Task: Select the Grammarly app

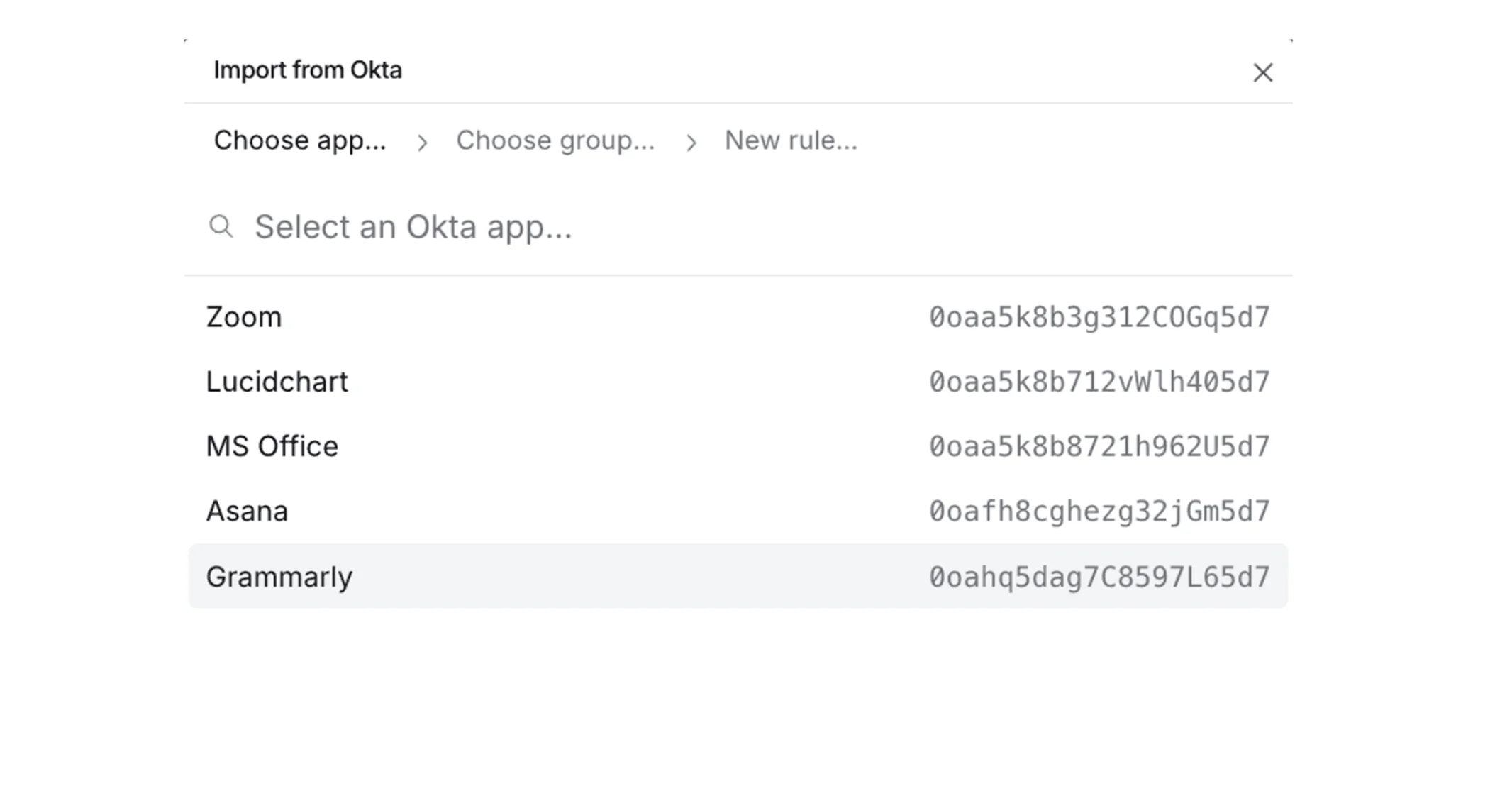Action: click(738, 576)
